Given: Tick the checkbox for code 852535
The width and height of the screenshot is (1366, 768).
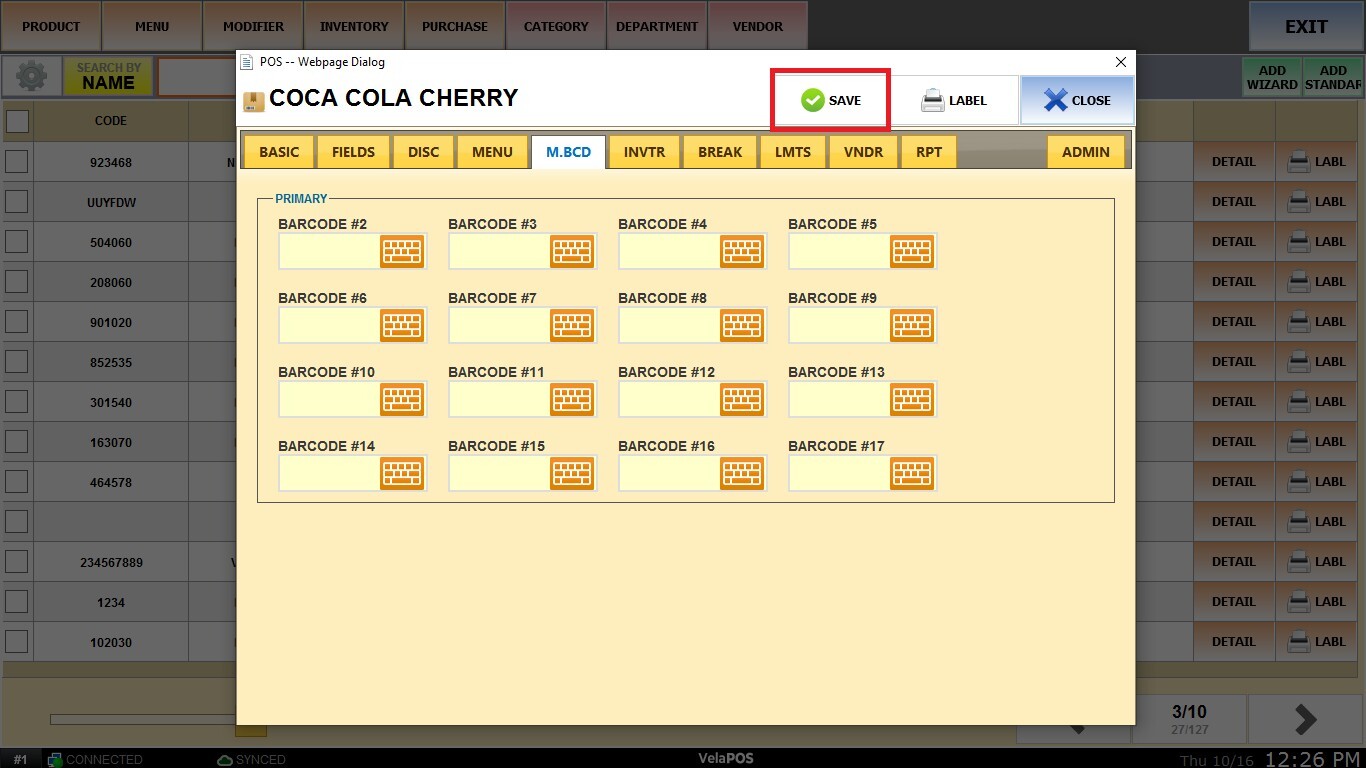Looking at the screenshot, I should [x=17, y=362].
